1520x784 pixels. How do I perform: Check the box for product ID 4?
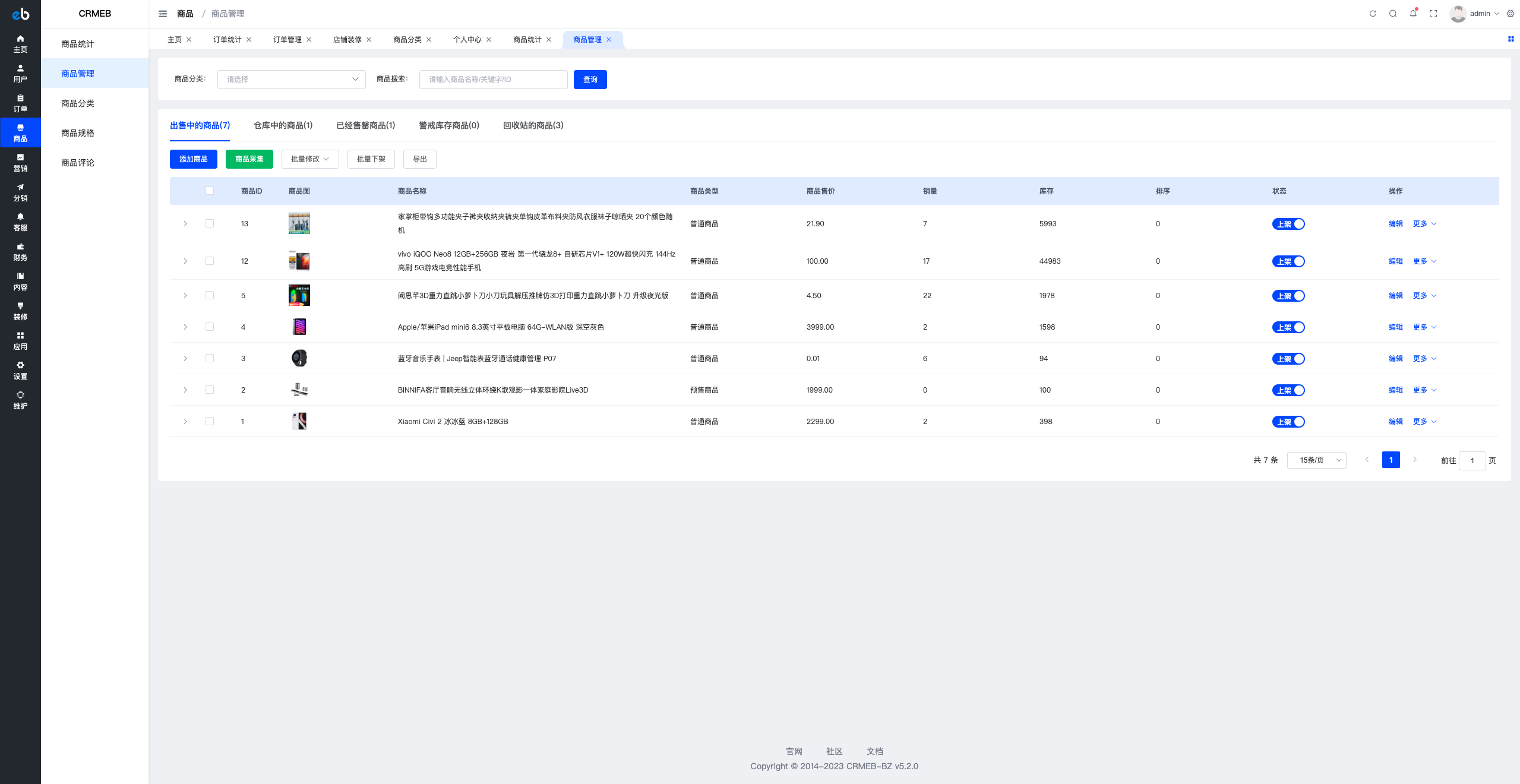[x=210, y=327]
